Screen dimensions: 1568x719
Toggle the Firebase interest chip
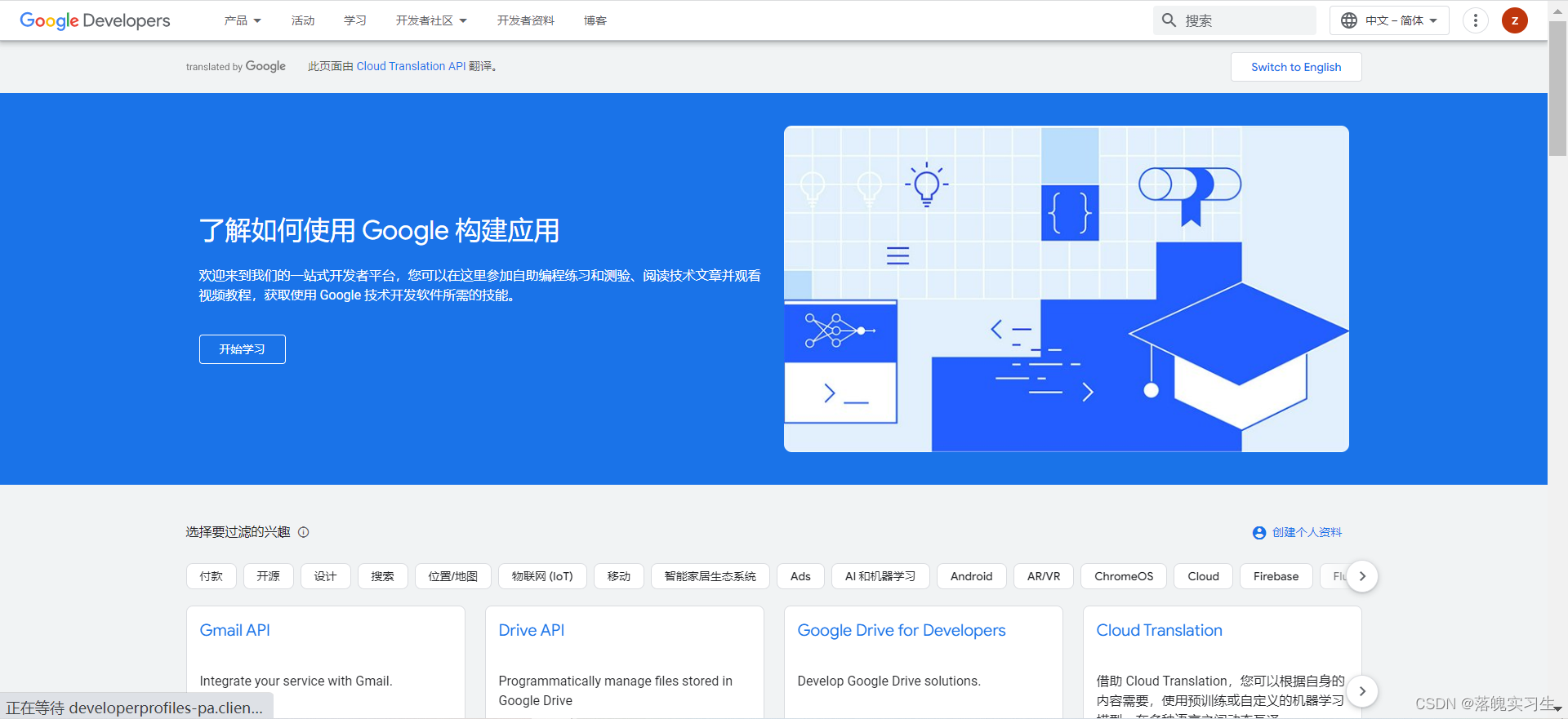click(1276, 576)
